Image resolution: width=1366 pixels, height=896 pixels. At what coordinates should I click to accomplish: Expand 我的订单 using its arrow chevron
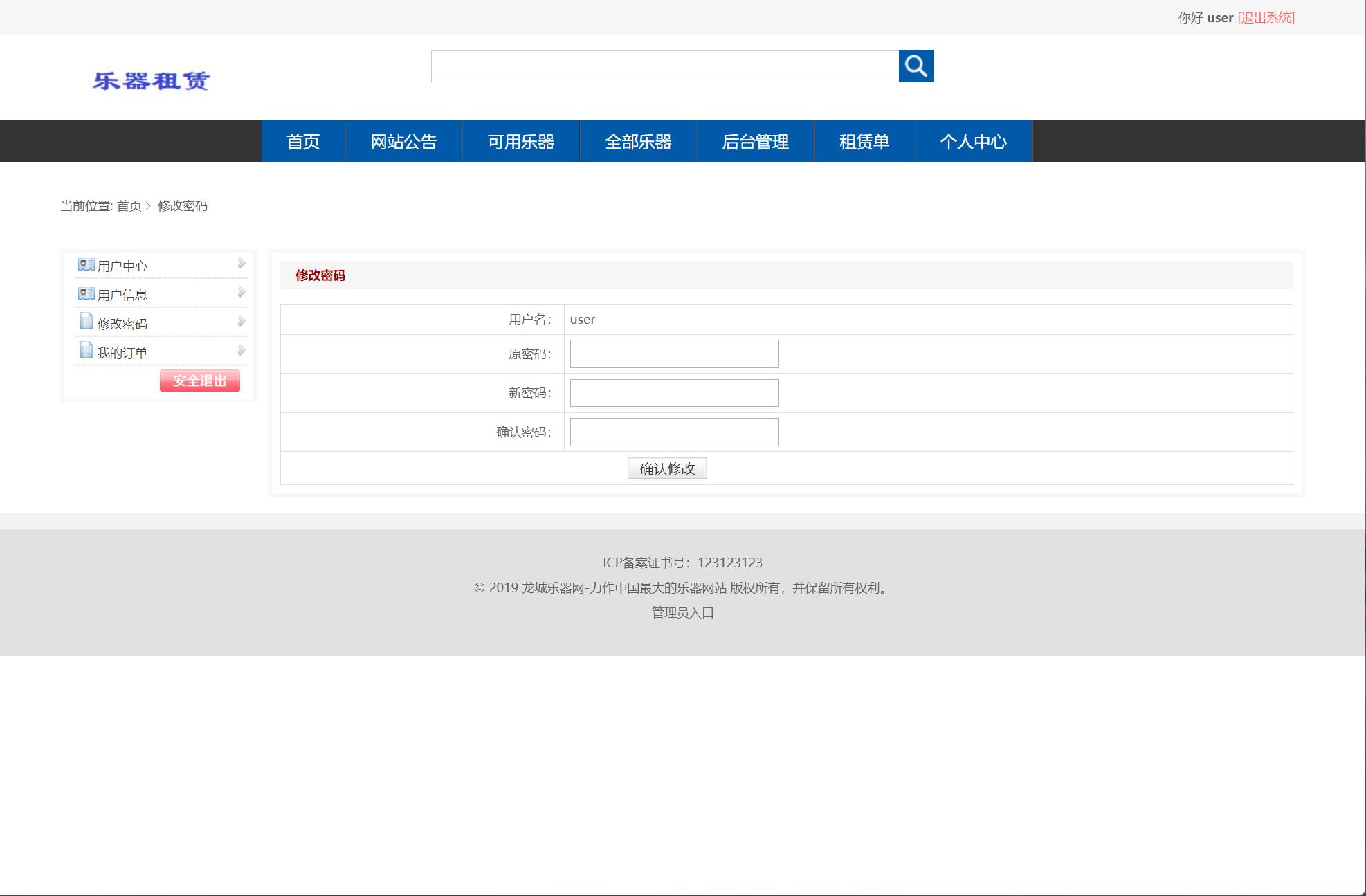241,349
